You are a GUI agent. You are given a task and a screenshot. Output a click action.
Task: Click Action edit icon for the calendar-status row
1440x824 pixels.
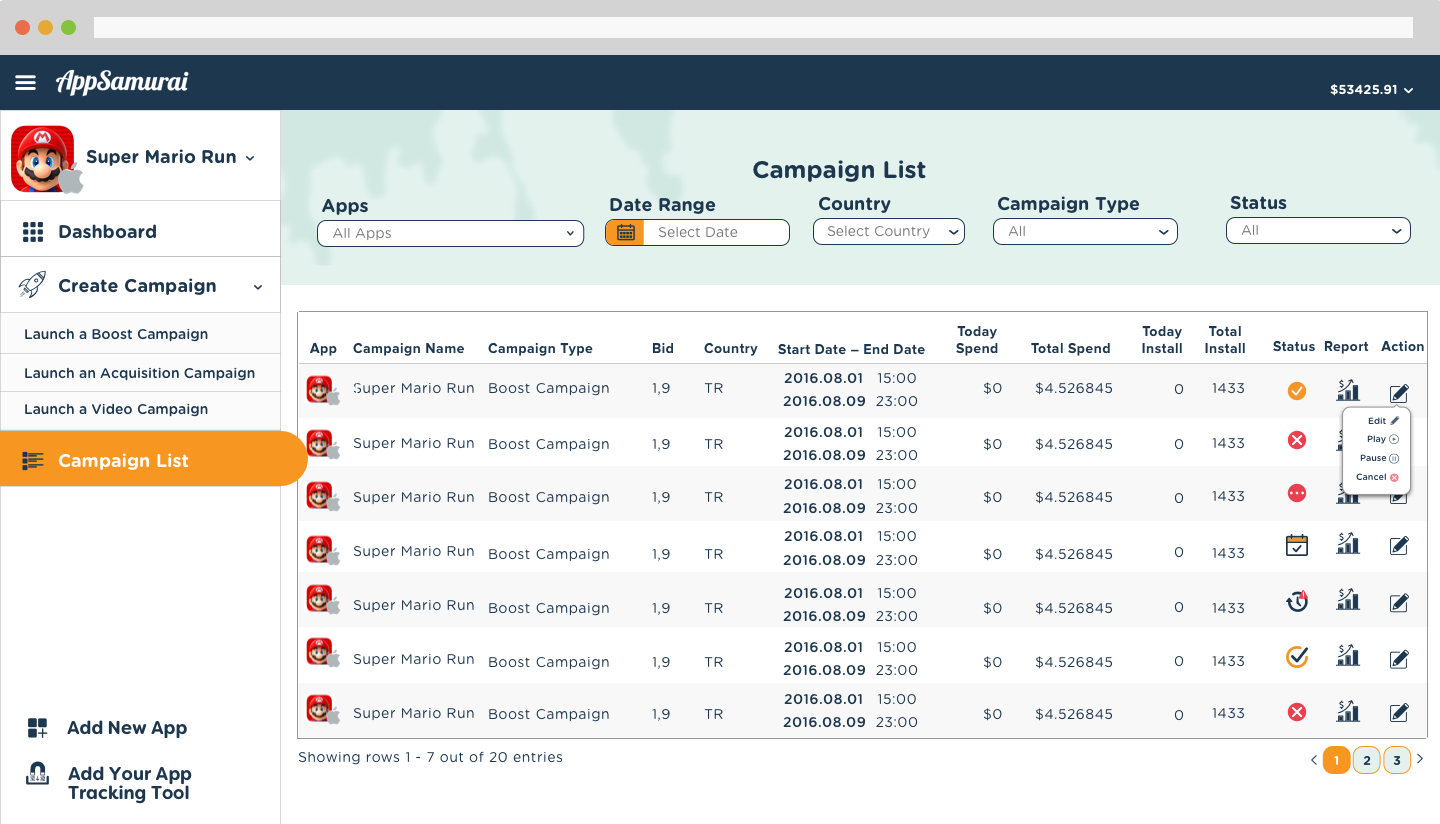pyautogui.click(x=1399, y=546)
